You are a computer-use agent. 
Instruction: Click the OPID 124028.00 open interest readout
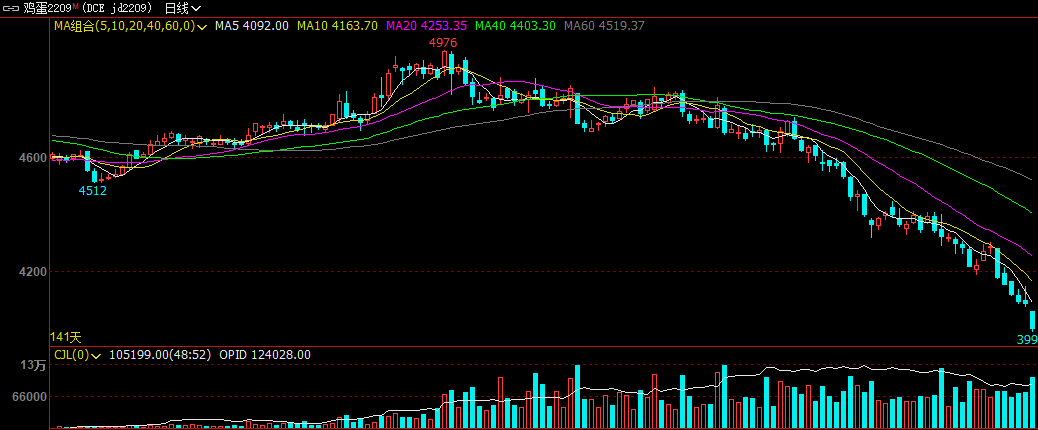tap(264, 355)
